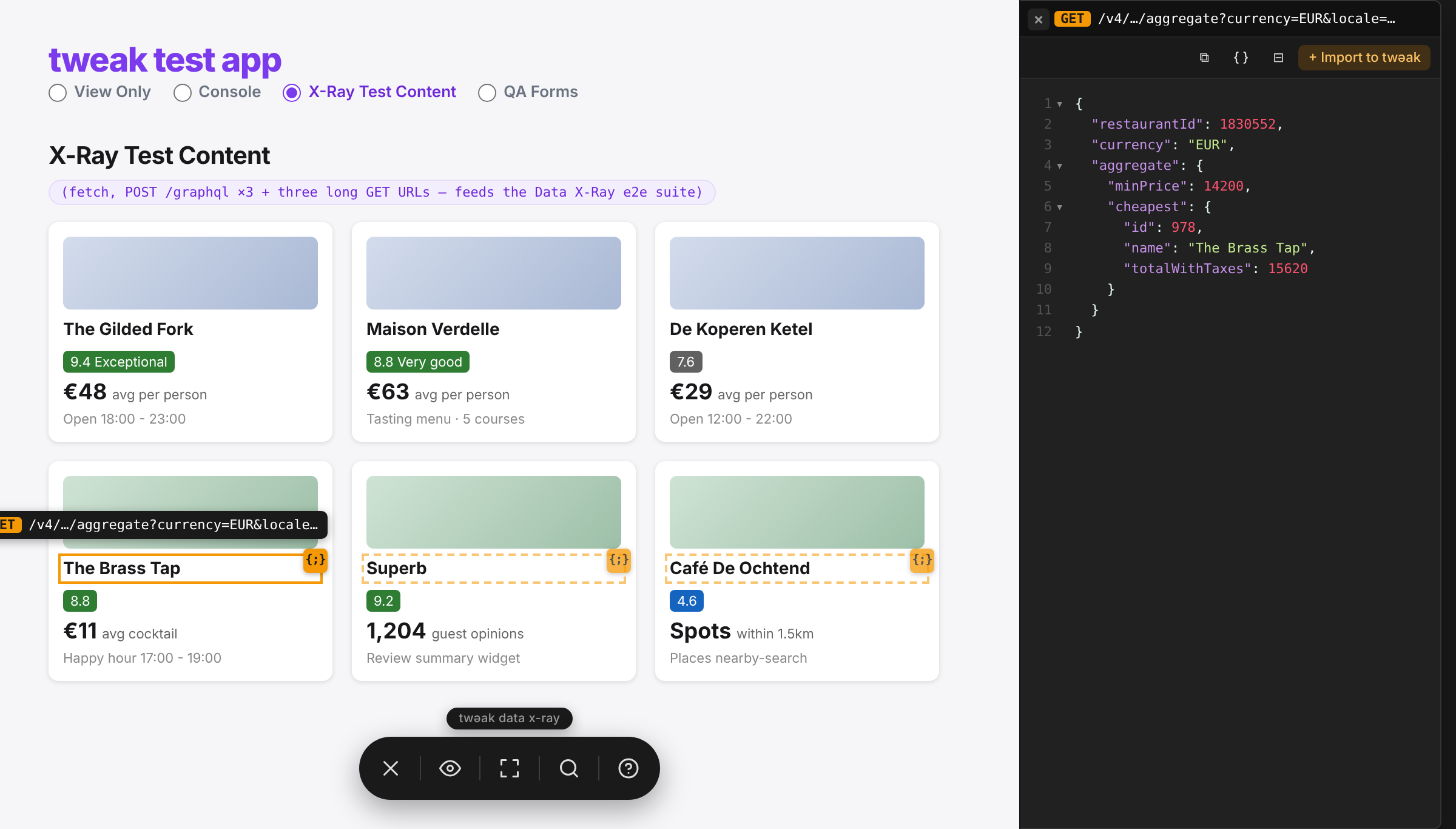Click the "totalWithTaxes" value 15620
Screen dimensions: 1456x829
(1288, 269)
